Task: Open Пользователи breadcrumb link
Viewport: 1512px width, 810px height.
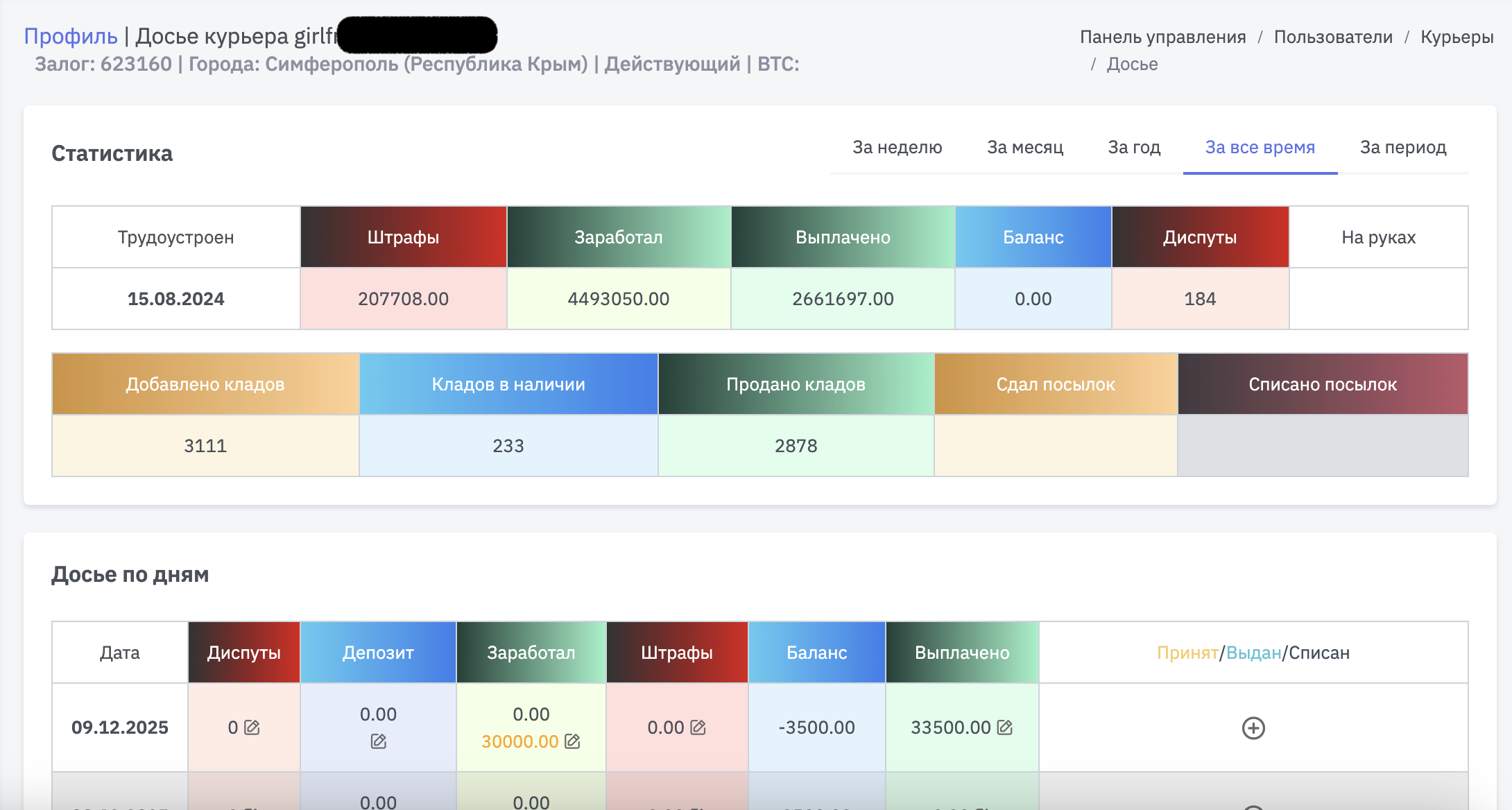Action: (1332, 37)
